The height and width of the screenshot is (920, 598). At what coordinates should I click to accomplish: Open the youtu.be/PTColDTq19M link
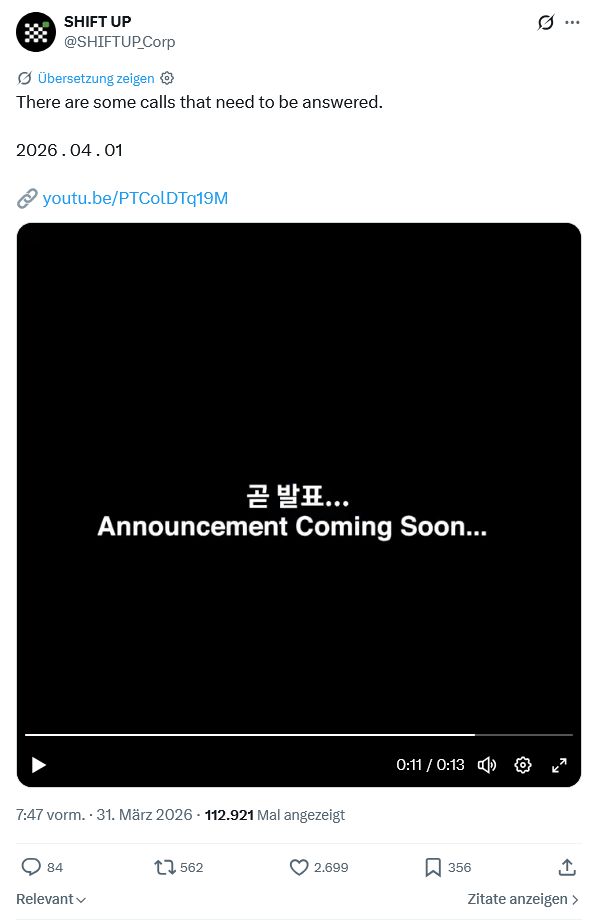pos(136,198)
